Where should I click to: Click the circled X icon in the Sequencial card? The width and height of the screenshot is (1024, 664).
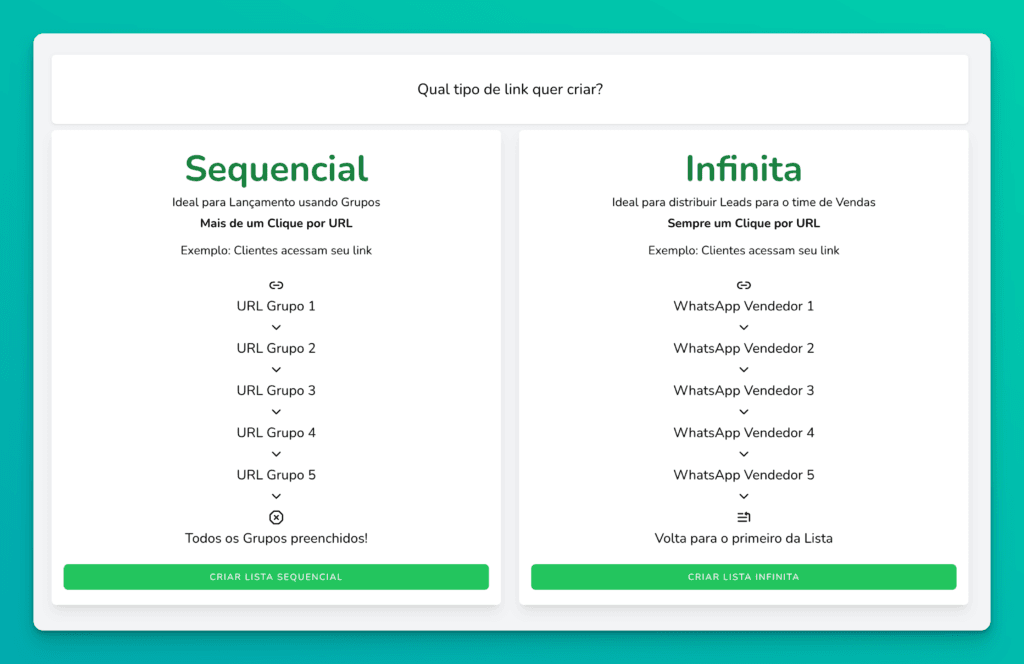click(276, 517)
